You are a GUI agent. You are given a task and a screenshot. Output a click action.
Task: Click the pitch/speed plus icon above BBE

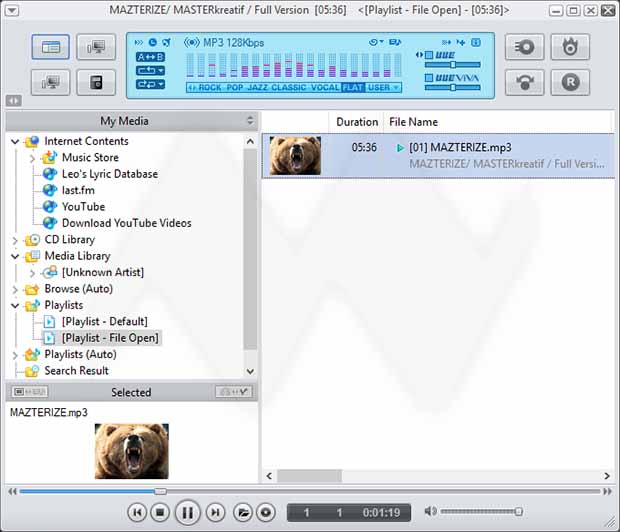click(x=461, y=42)
